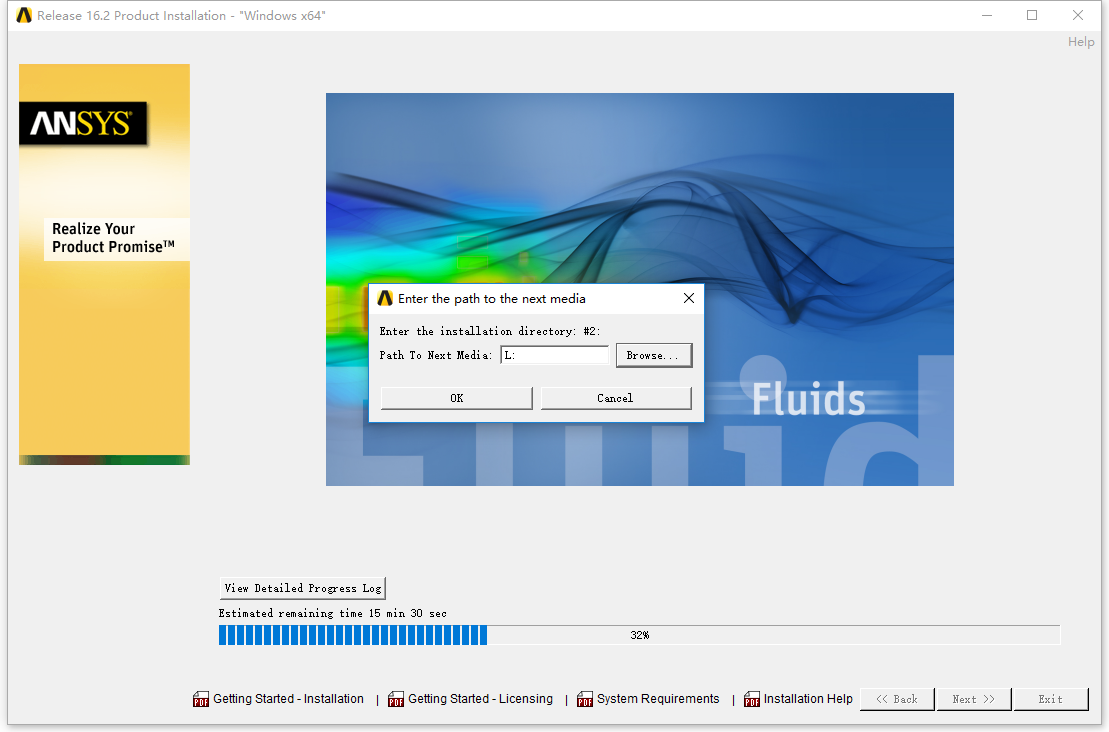1109x732 pixels.
Task: Open the Installation Help document link
Action: point(808,699)
